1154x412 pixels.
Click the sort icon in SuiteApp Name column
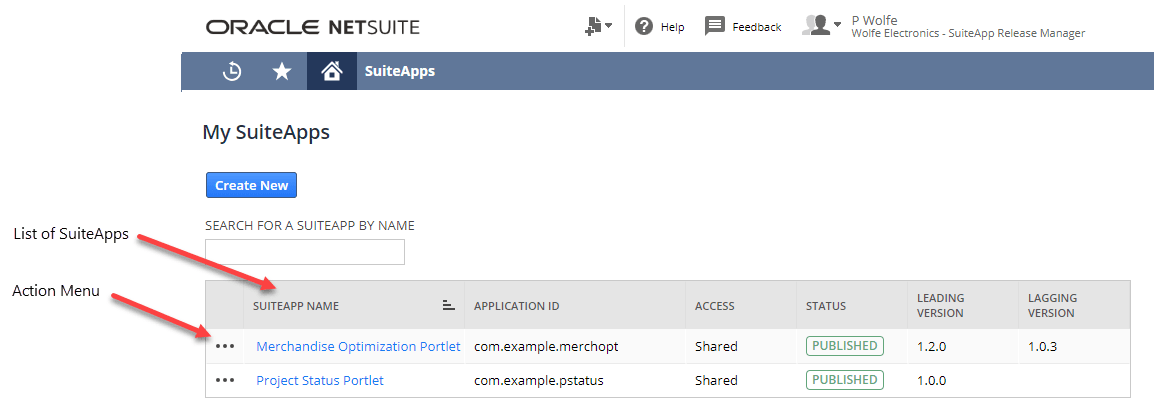click(x=448, y=305)
